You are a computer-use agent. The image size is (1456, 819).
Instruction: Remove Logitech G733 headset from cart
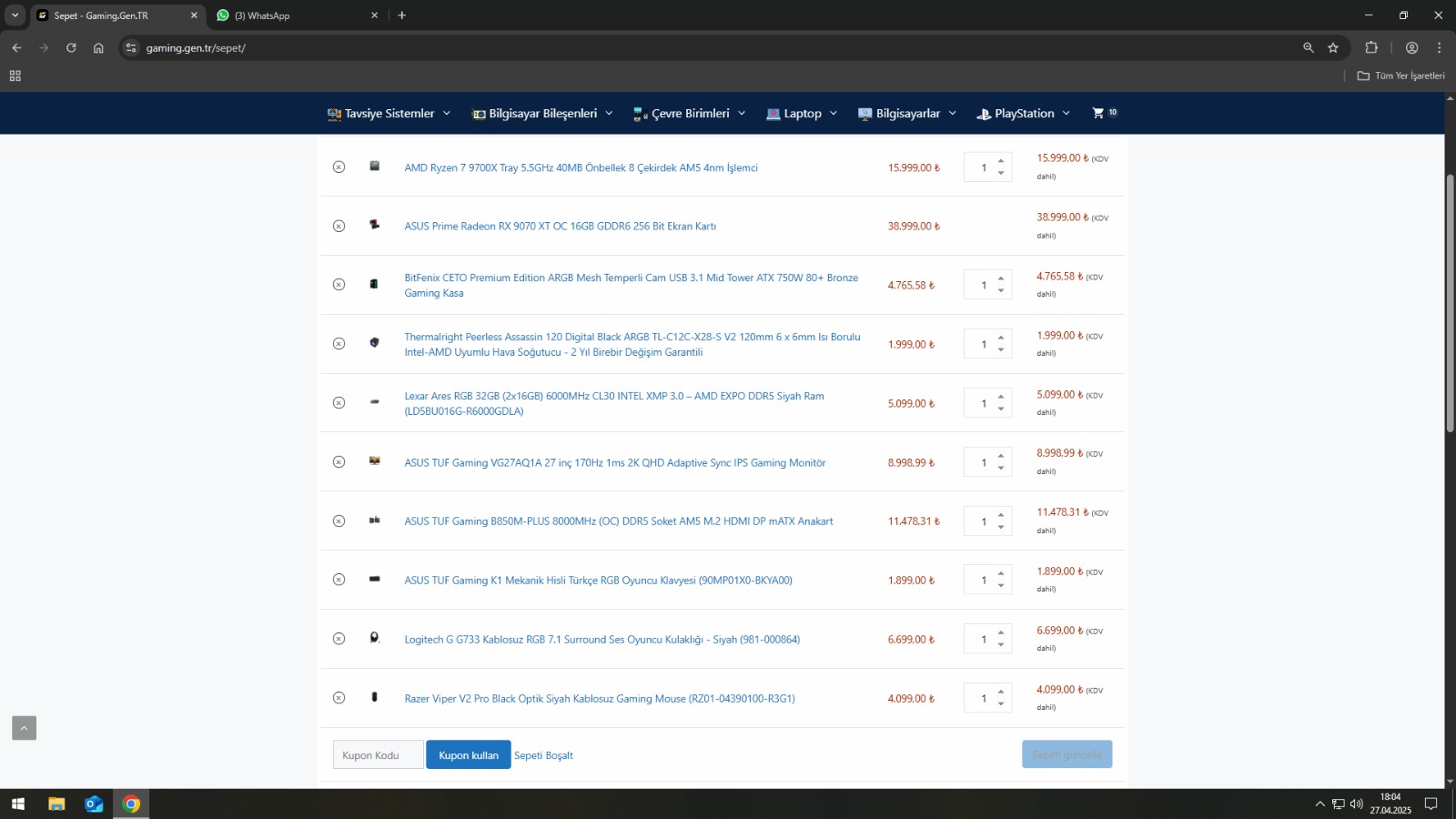pyautogui.click(x=339, y=639)
